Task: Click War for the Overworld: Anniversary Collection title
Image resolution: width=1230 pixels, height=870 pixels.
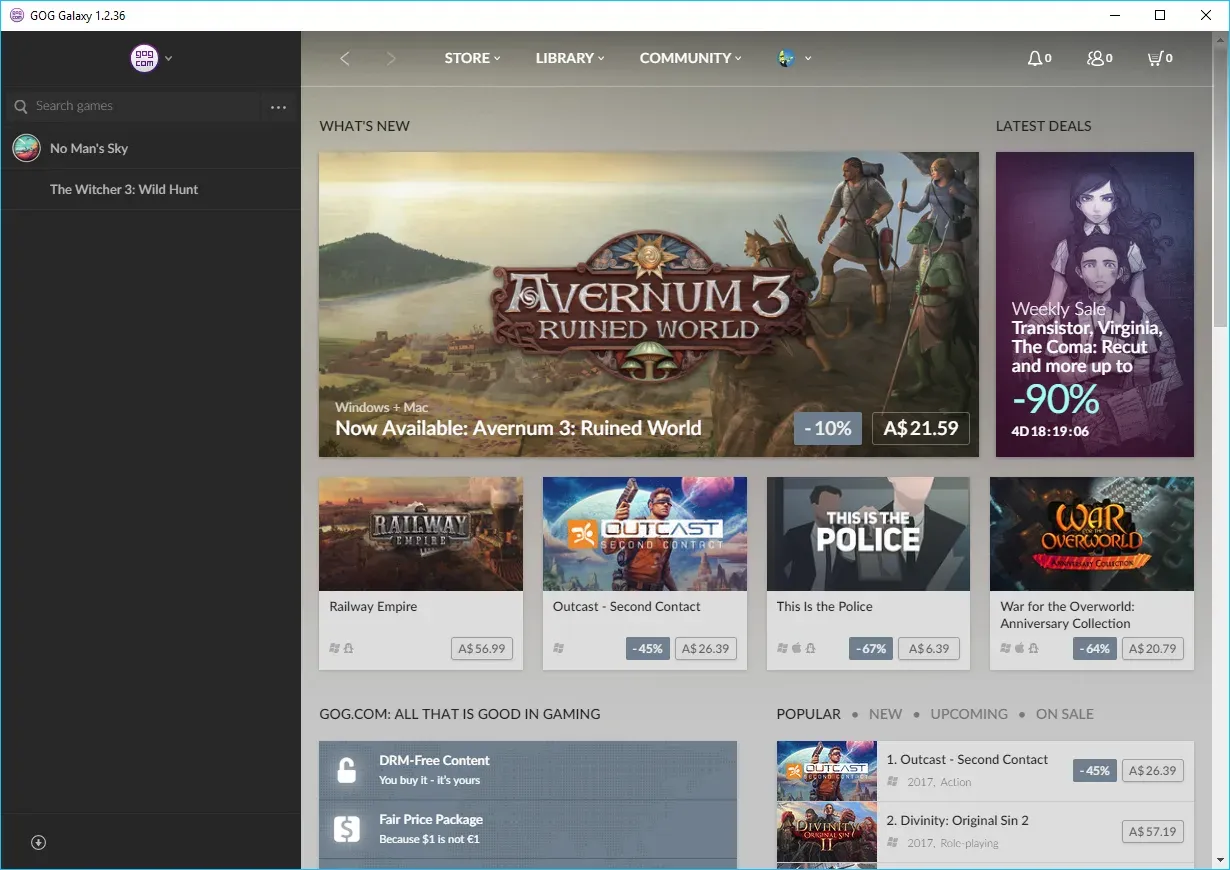Action: point(1067,615)
